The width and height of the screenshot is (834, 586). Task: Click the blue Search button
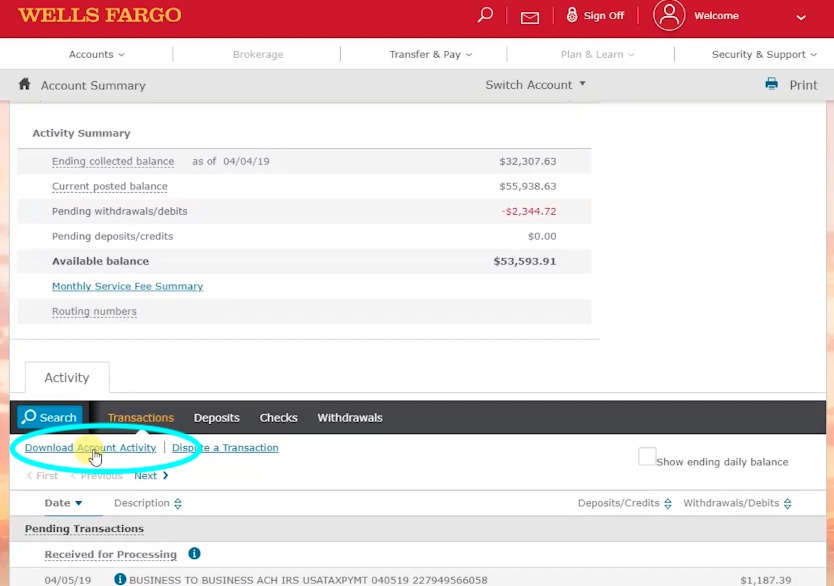click(x=50, y=417)
